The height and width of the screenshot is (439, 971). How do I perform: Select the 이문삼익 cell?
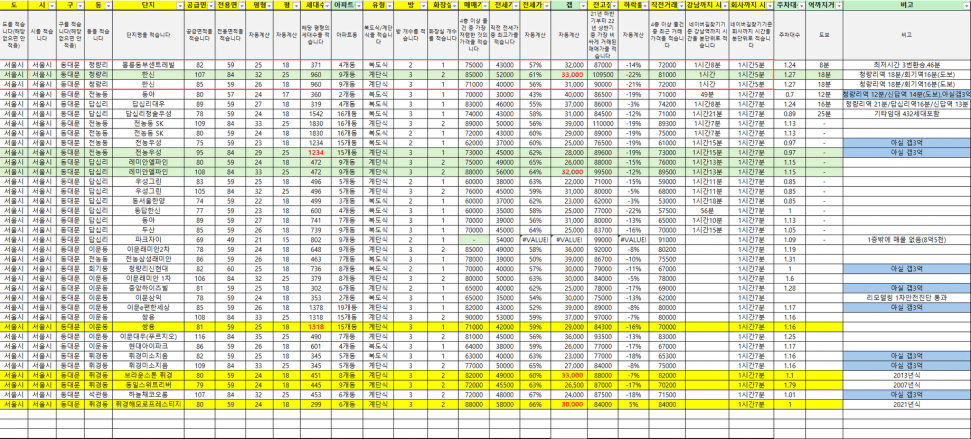(x=149, y=298)
